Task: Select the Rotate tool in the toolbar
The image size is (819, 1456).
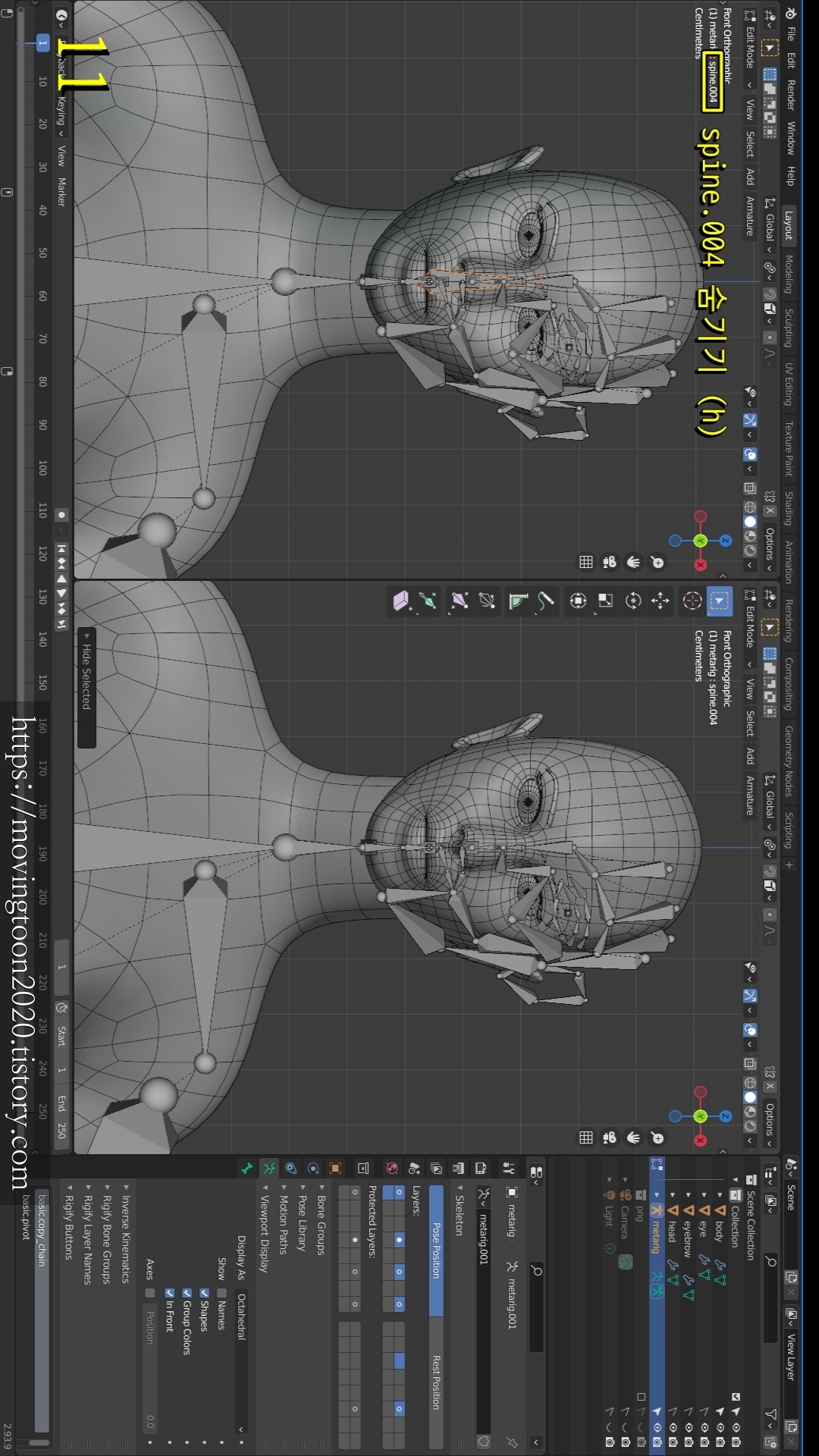Action: tap(633, 601)
